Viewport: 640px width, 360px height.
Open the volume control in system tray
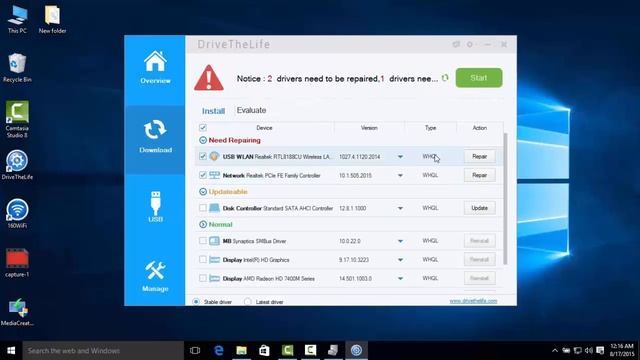(588, 350)
